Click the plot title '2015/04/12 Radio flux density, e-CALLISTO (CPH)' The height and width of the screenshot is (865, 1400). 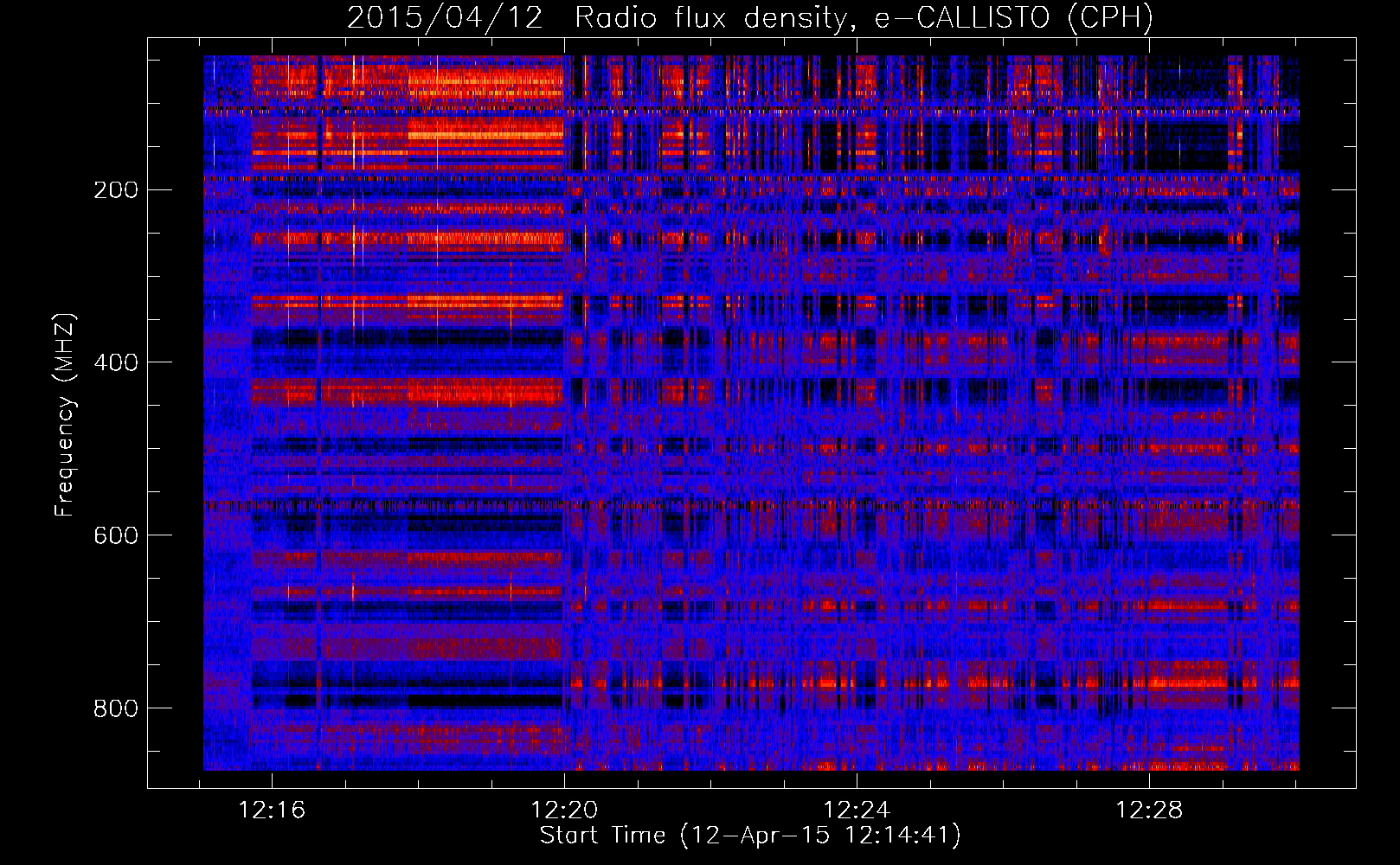click(750, 17)
